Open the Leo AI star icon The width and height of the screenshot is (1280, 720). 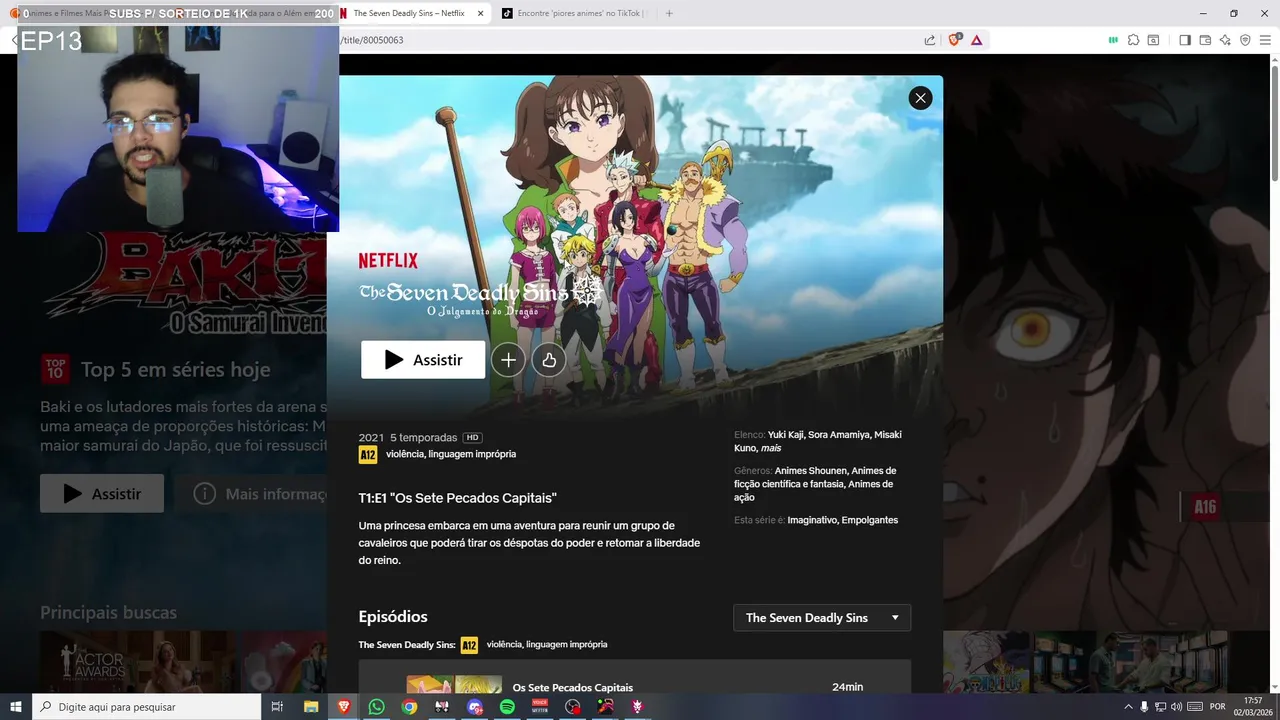click(x=1225, y=40)
